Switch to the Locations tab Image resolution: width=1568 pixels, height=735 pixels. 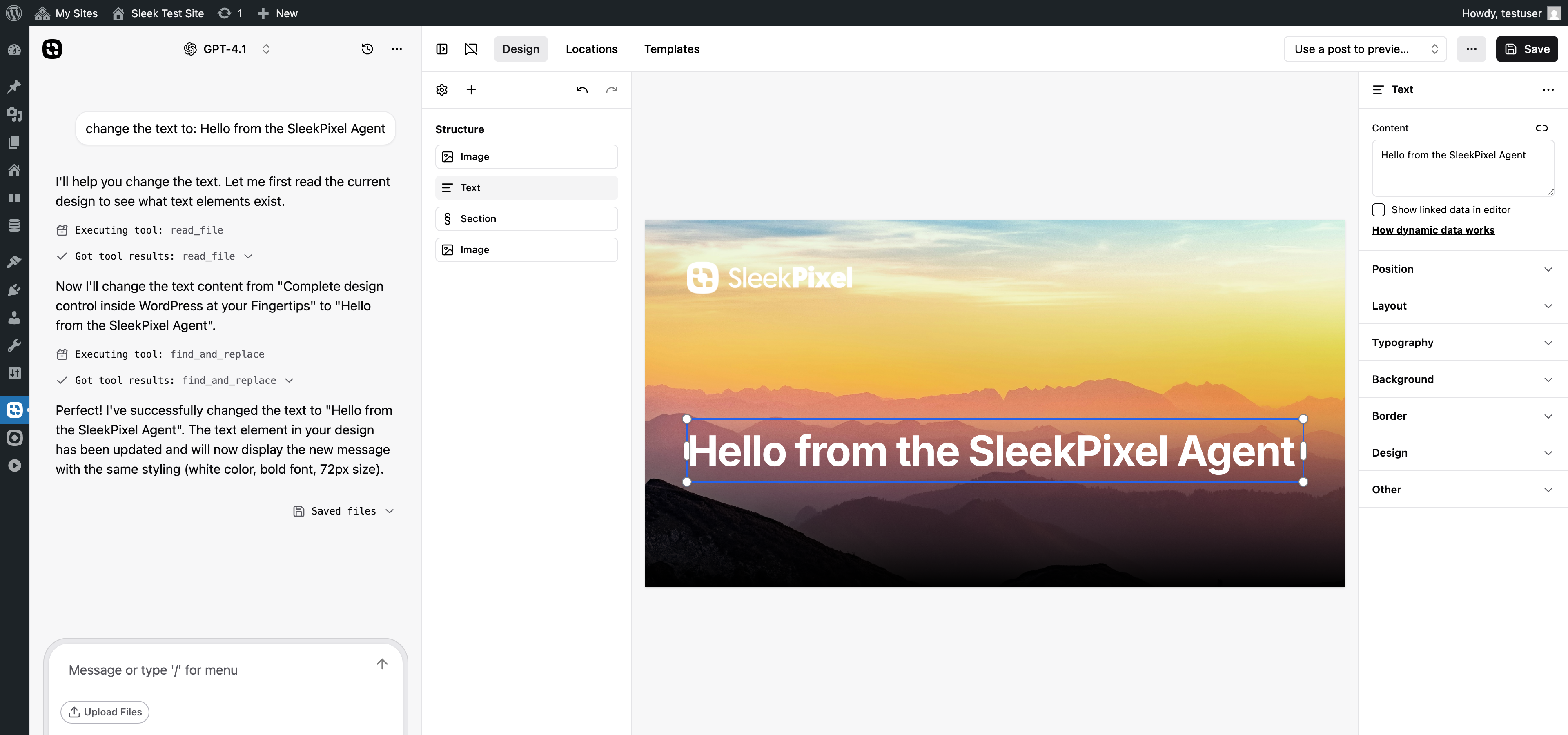point(591,49)
